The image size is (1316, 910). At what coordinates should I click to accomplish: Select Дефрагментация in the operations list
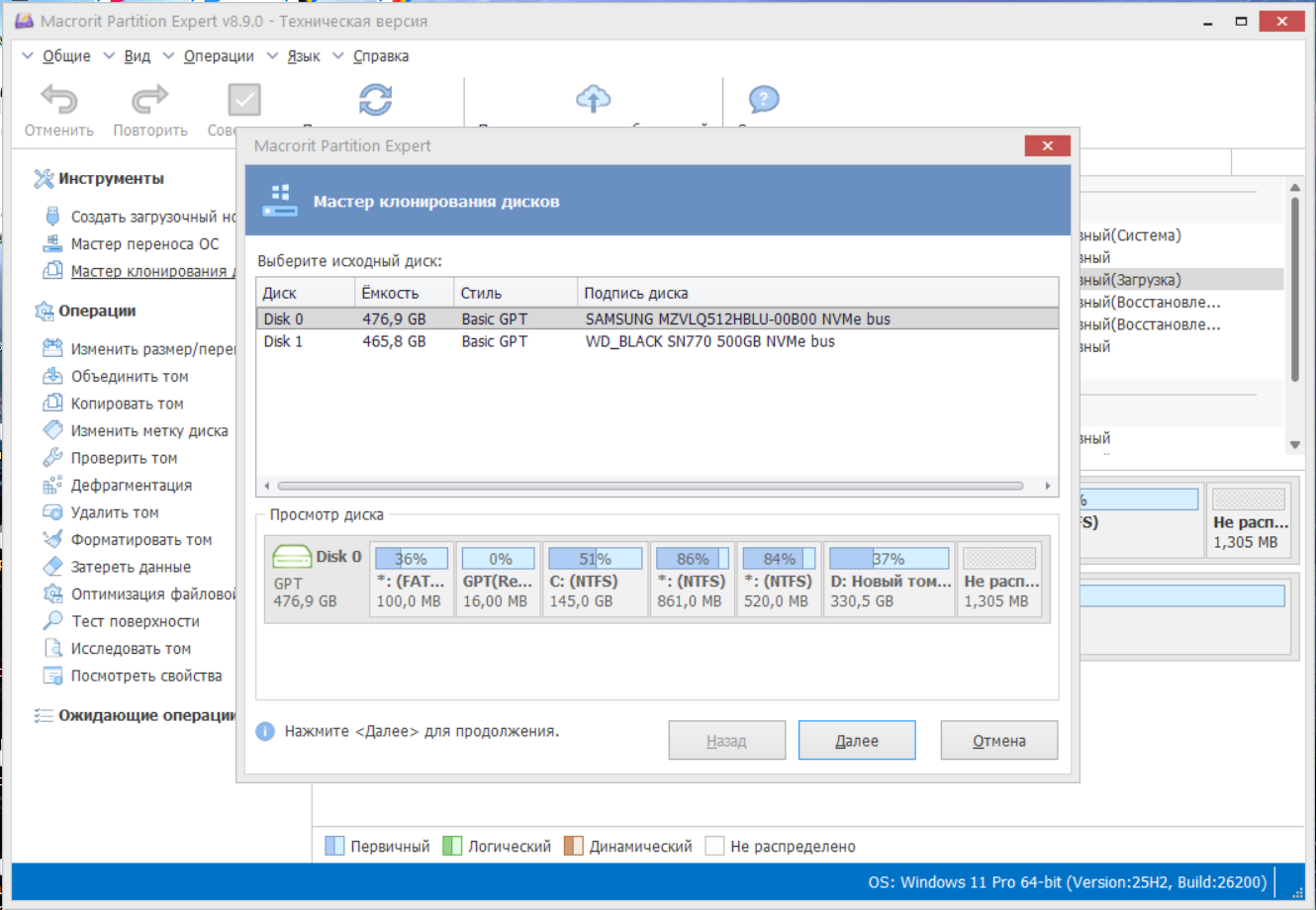click(131, 486)
